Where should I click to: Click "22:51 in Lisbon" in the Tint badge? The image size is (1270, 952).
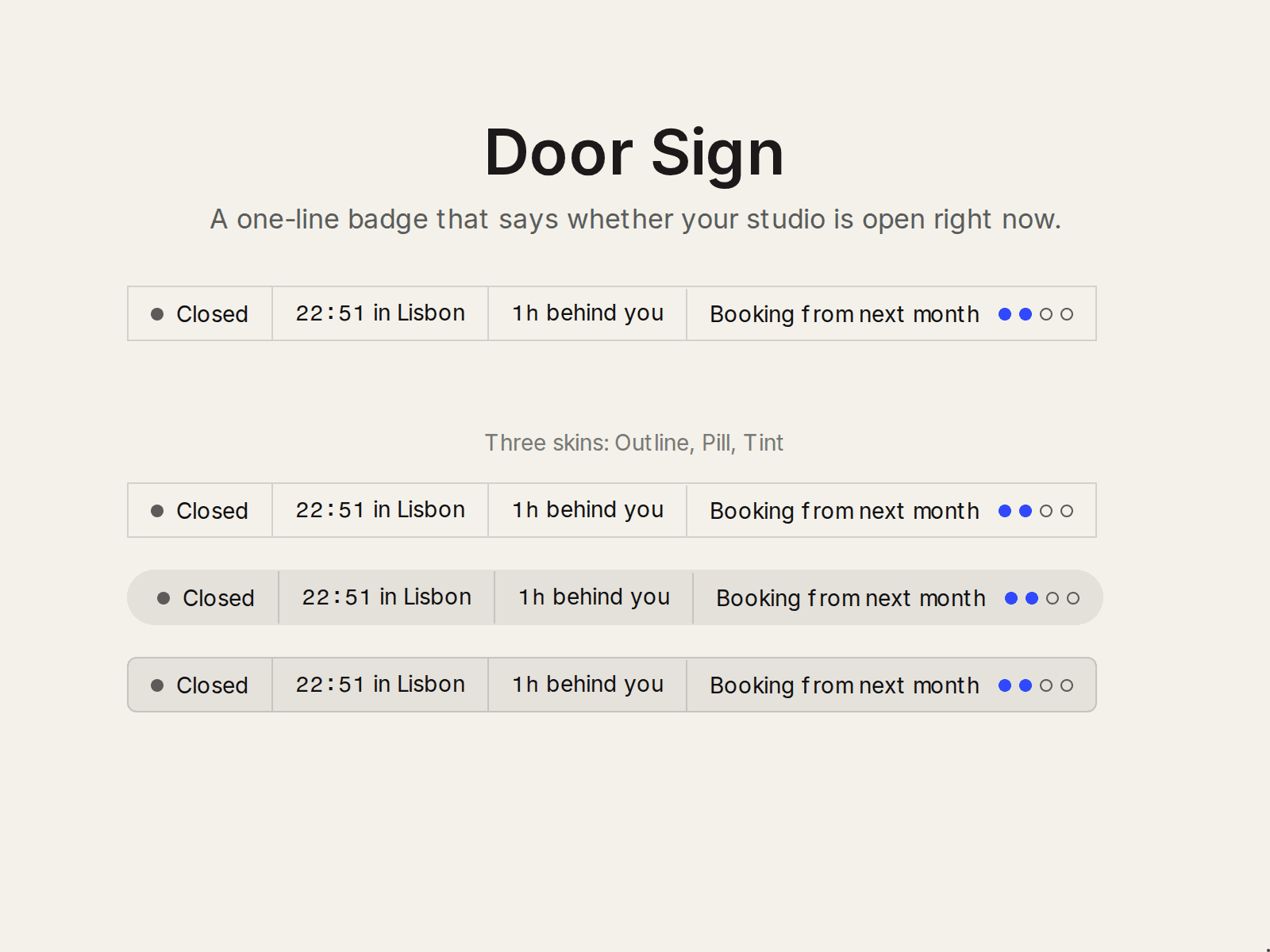pos(380,685)
